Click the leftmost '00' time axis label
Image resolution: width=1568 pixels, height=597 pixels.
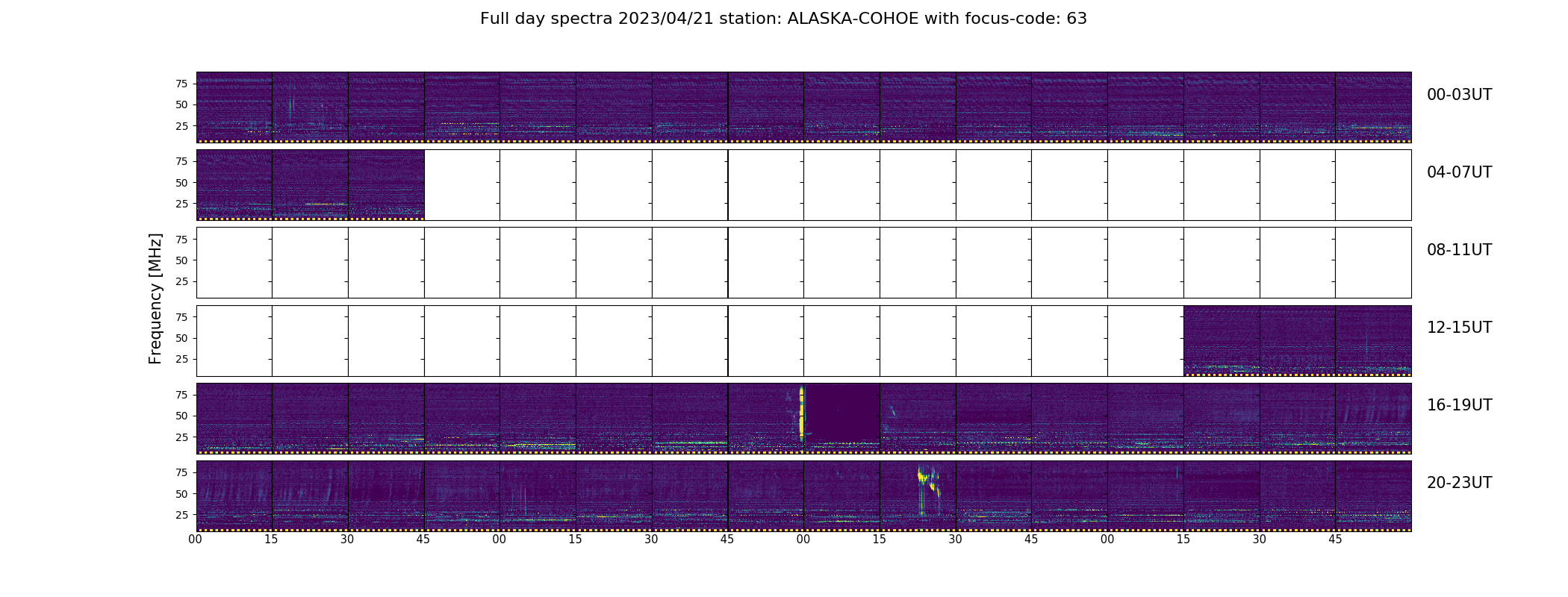tap(196, 540)
